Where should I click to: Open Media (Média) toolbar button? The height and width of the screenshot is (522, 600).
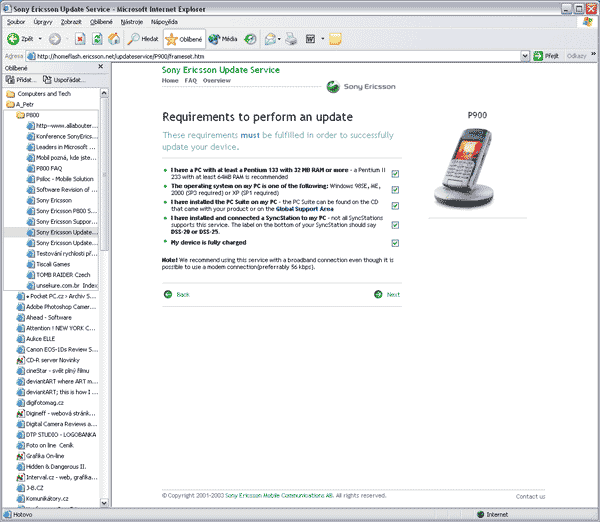(223, 39)
